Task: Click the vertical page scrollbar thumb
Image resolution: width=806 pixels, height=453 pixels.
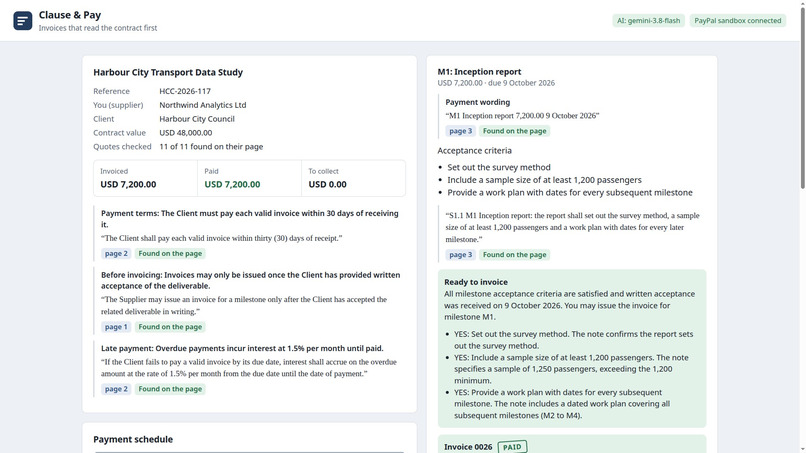Action: pos(803,97)
